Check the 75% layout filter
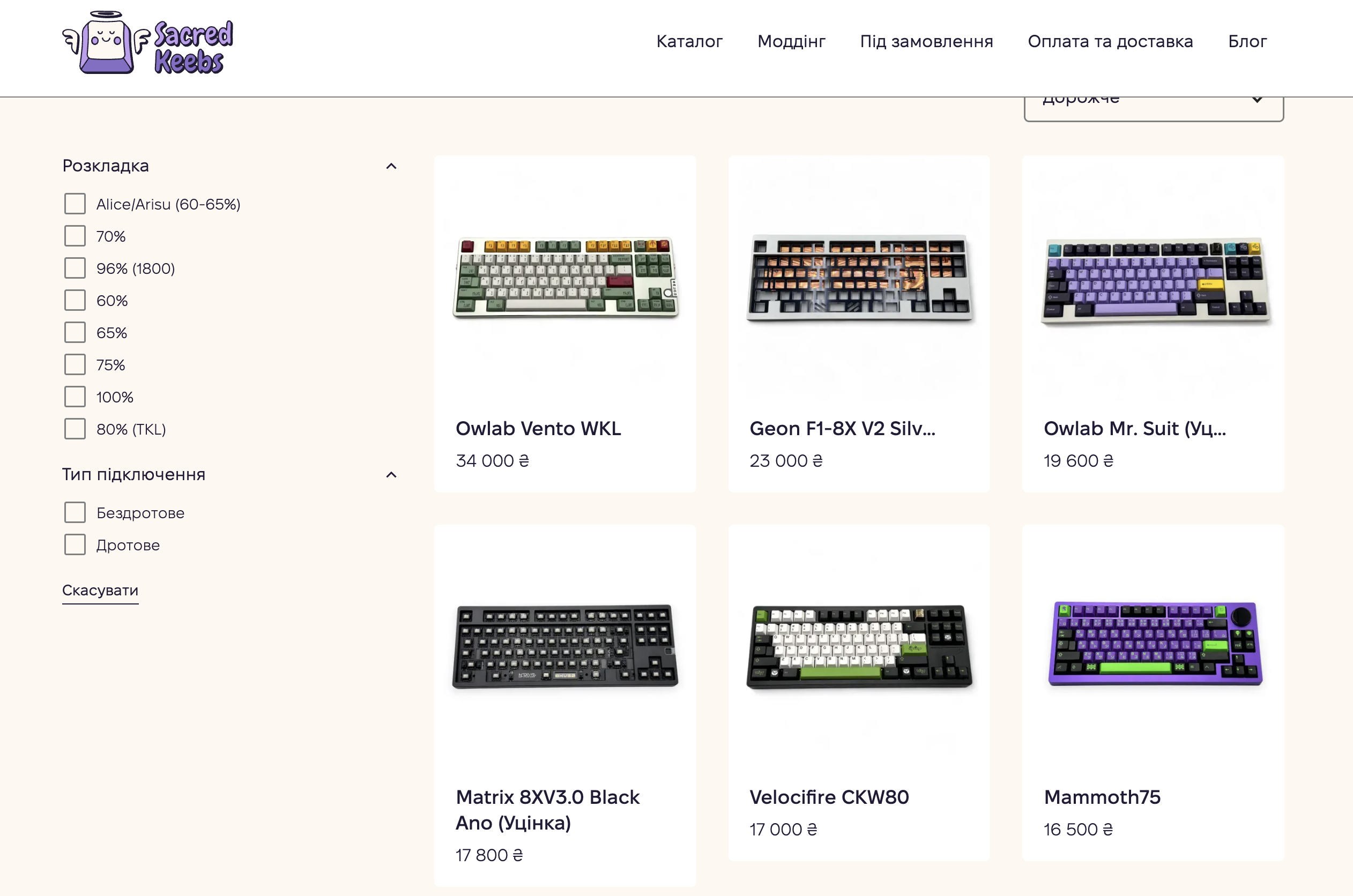The height and width of the screenshot is (896, 1353). [x=75, y=364]
